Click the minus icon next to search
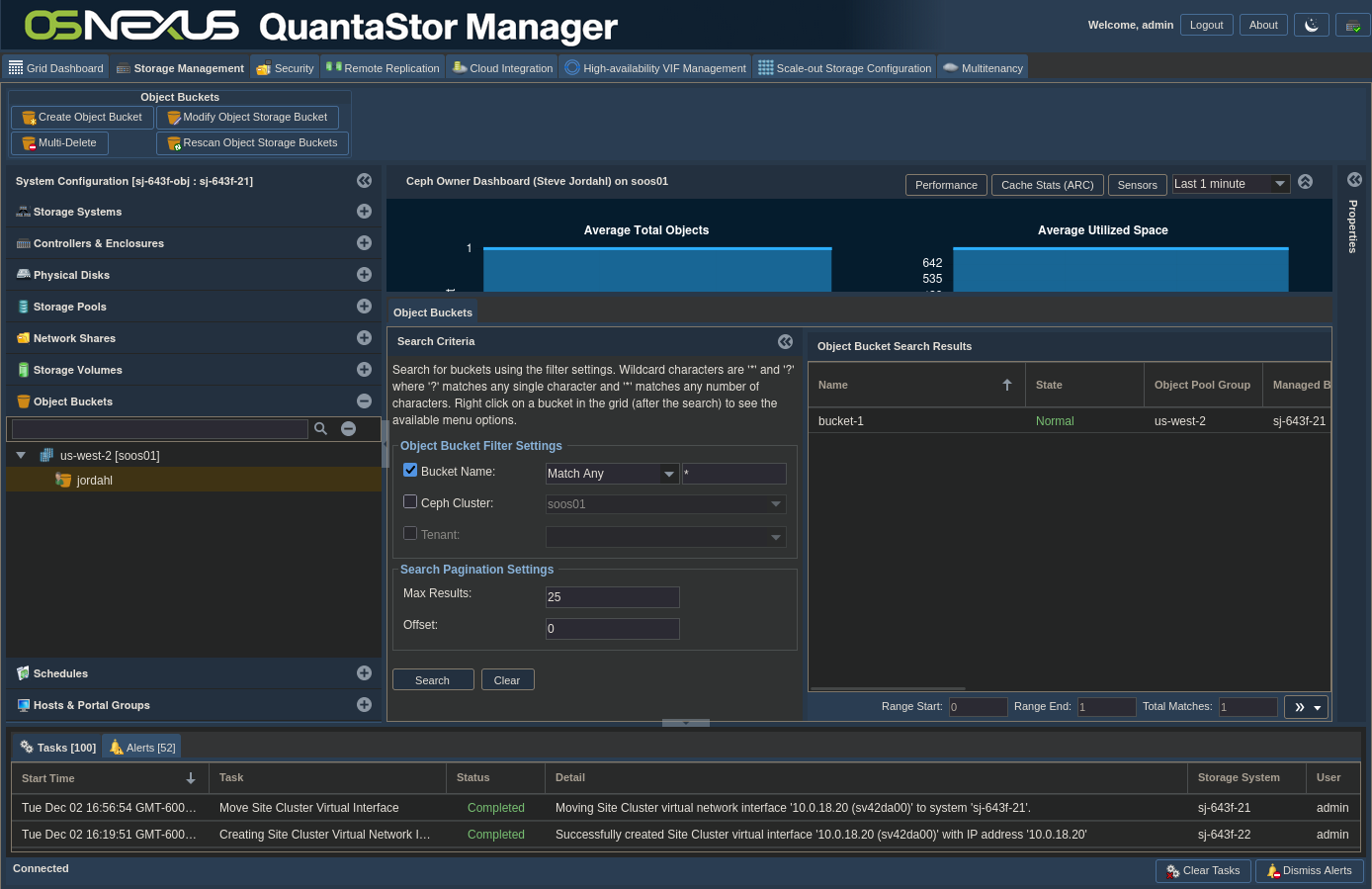 click(348, 428)
